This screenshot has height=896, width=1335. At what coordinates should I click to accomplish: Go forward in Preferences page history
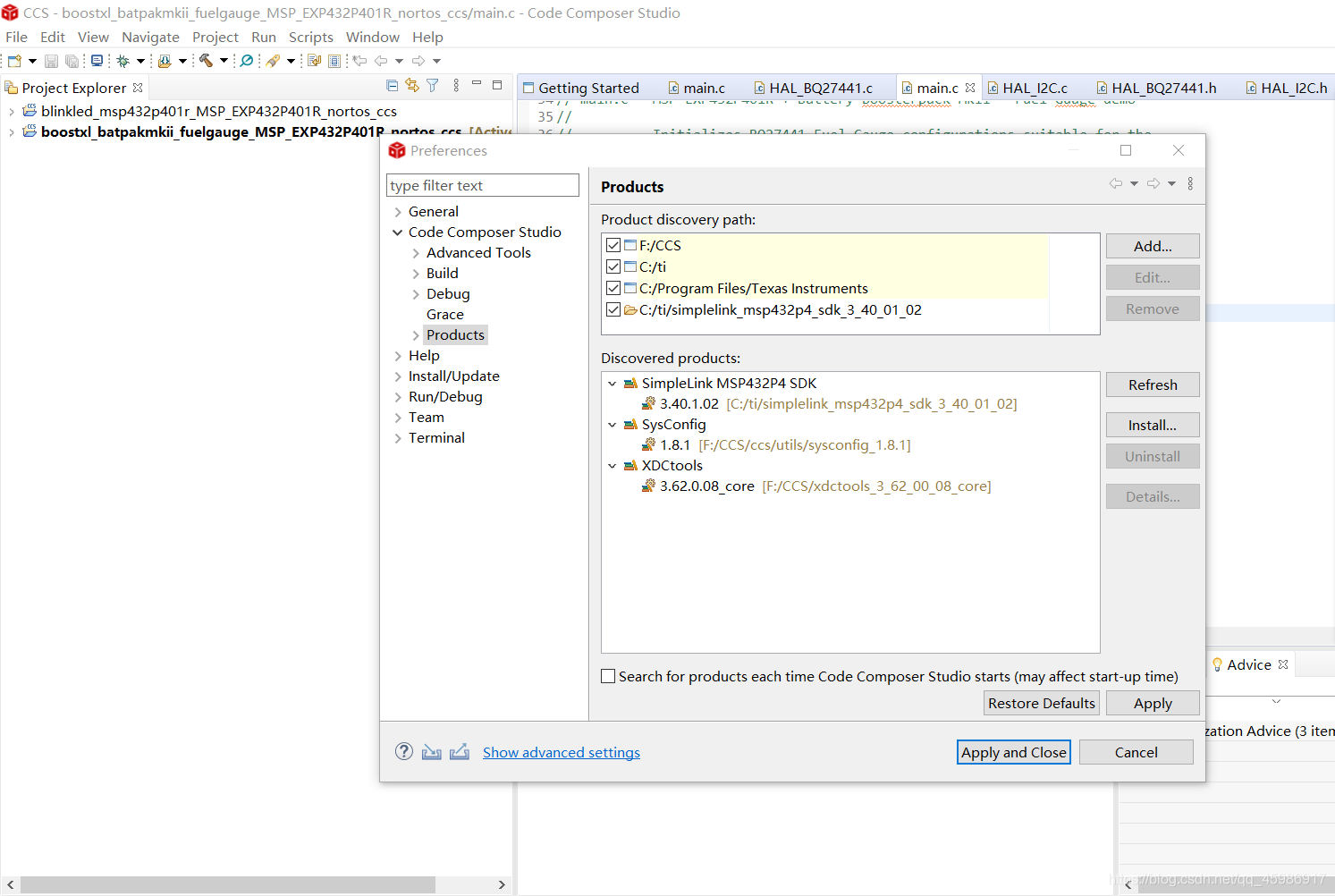1153,183
